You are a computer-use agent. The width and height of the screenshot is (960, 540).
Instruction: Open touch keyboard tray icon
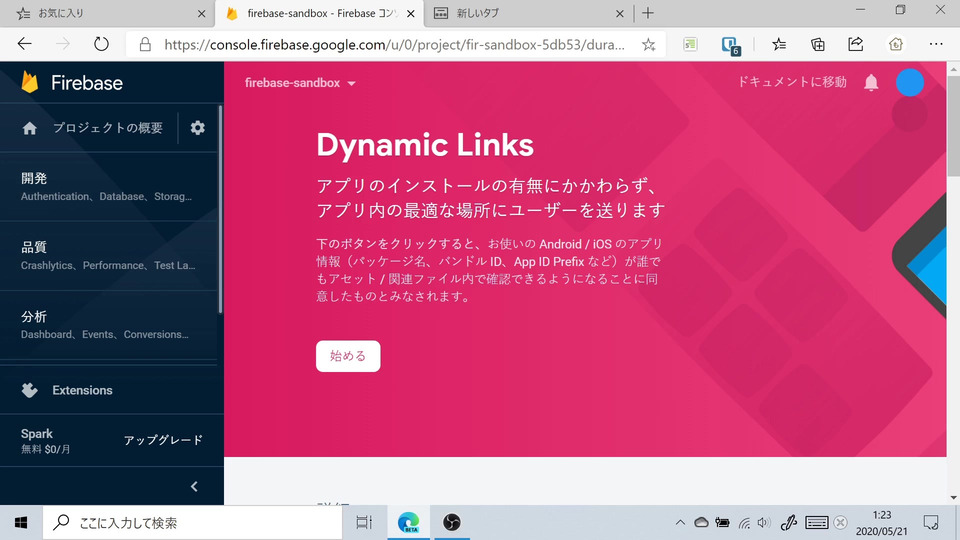pyautogui.click(x=817, y=522)
